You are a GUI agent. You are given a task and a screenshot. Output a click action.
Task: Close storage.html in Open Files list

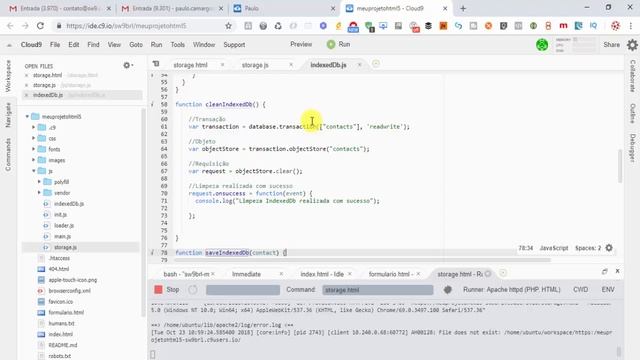(x=27, y=75)
